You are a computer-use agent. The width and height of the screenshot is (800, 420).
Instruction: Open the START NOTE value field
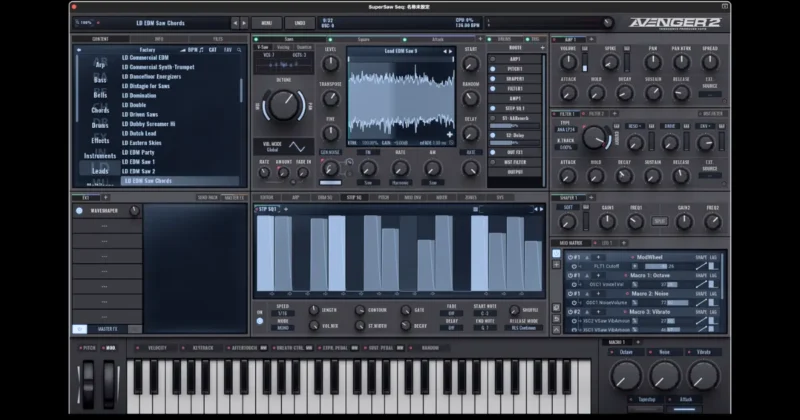click(x=485, y=313)
